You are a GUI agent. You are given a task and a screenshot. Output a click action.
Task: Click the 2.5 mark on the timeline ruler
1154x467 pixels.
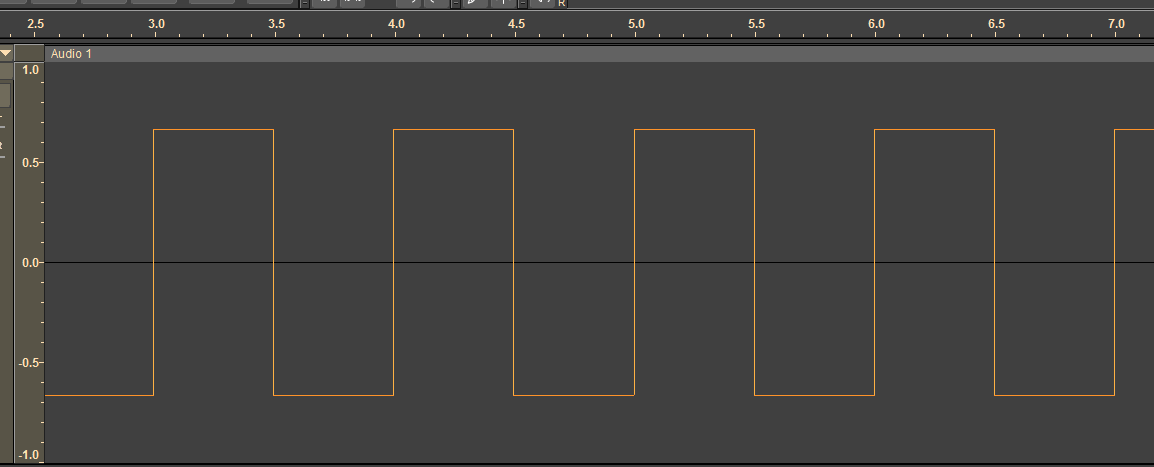point(36,23)
